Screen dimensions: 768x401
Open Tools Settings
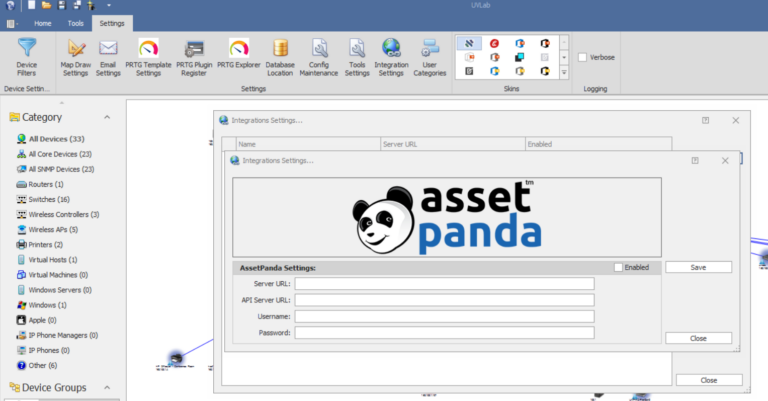tap(357, 57)
